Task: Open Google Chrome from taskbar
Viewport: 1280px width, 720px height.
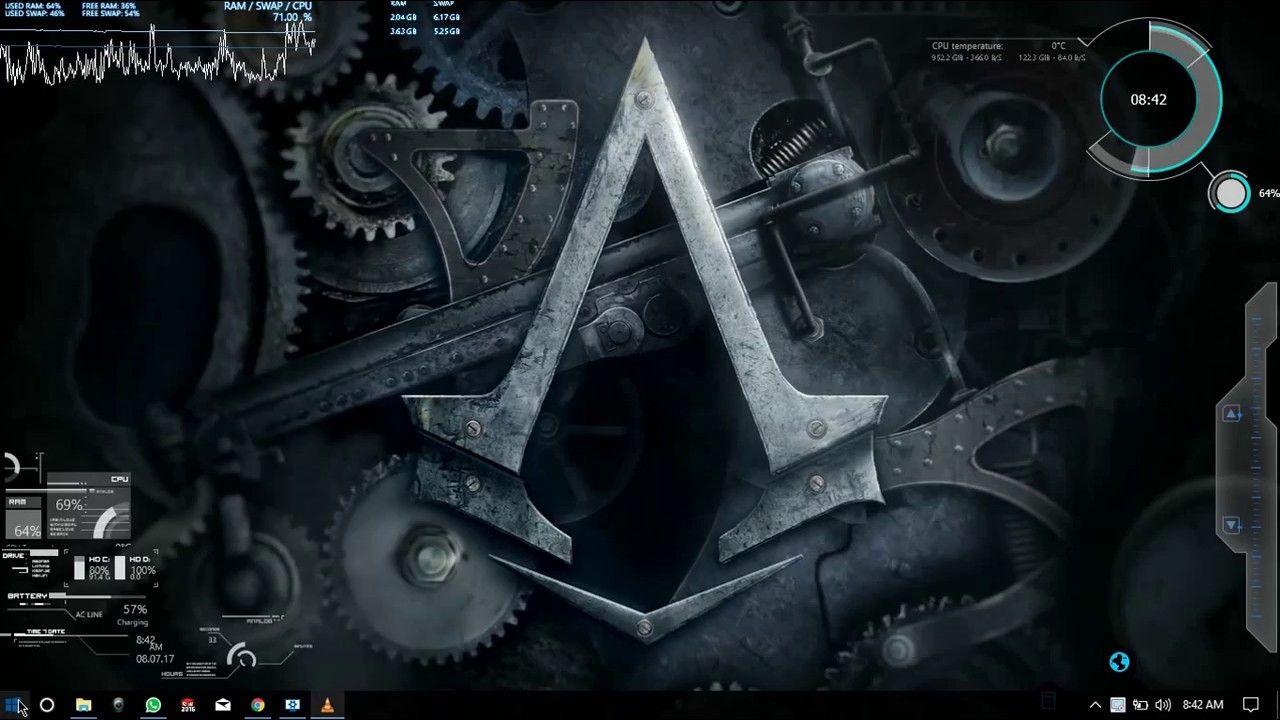Action: coord(258,704)
